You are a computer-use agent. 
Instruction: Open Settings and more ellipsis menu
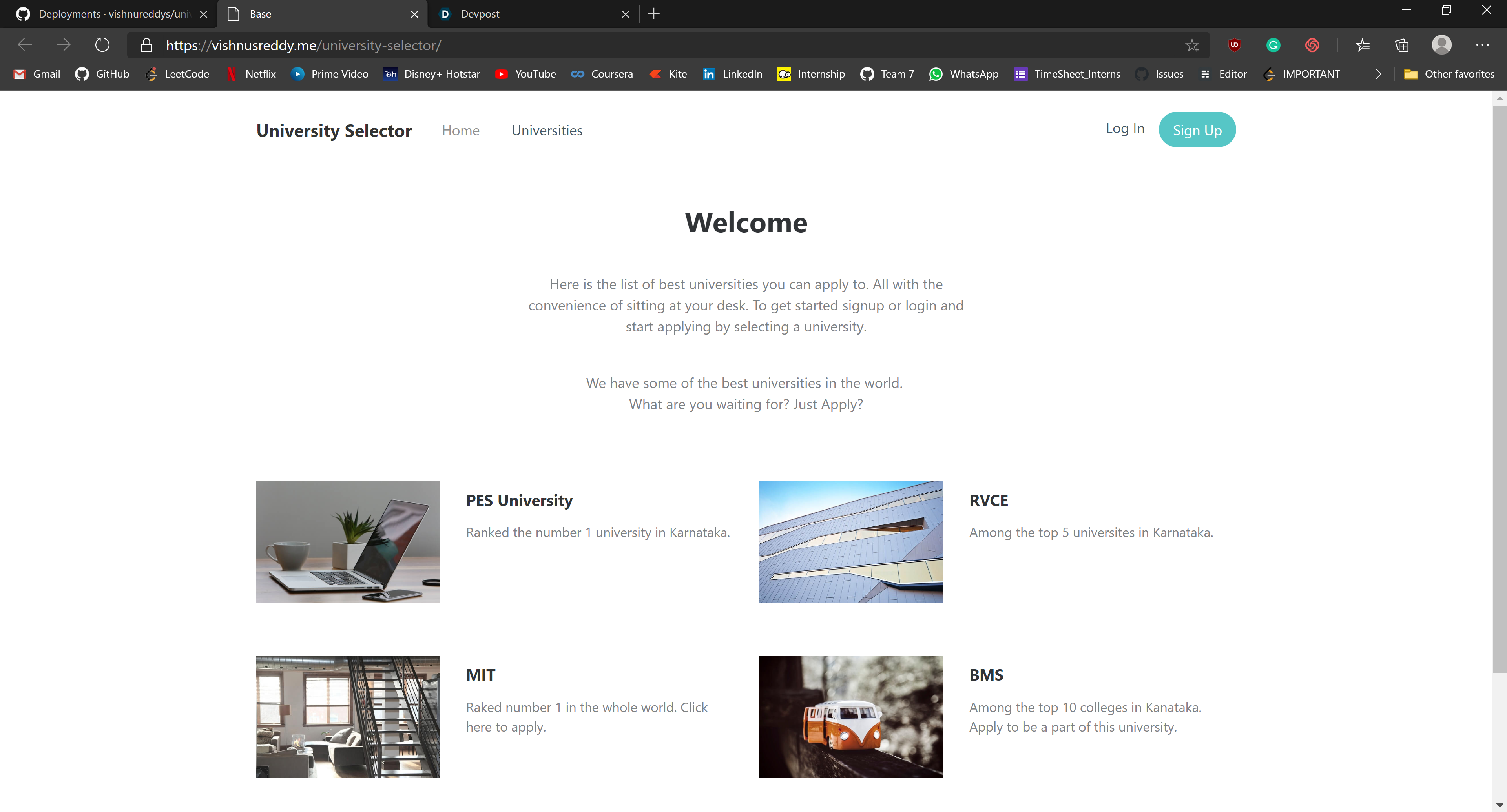pyautogui.click(x=1482, y=45)
